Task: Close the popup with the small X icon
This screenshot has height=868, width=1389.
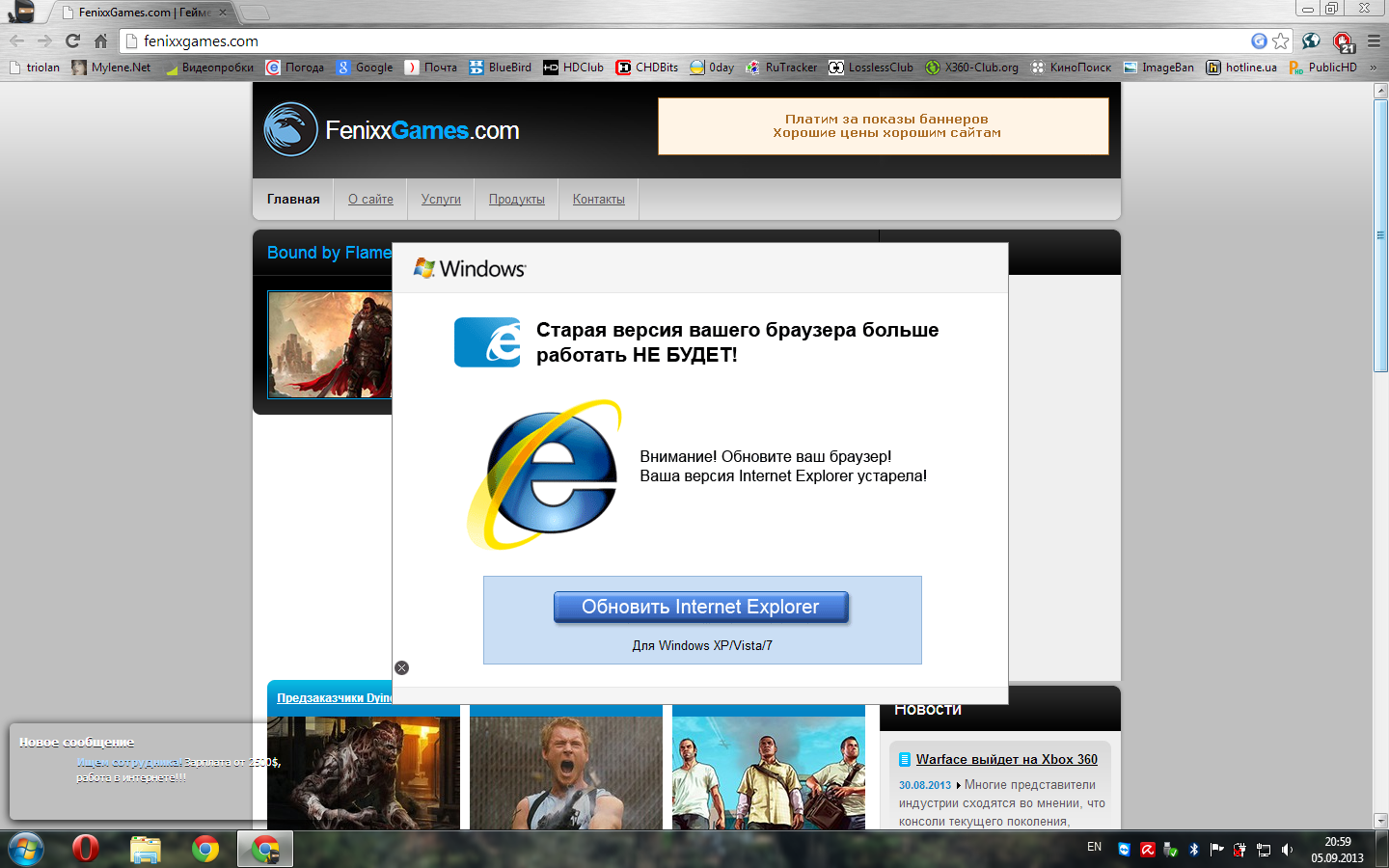Action: click(402, 667)
